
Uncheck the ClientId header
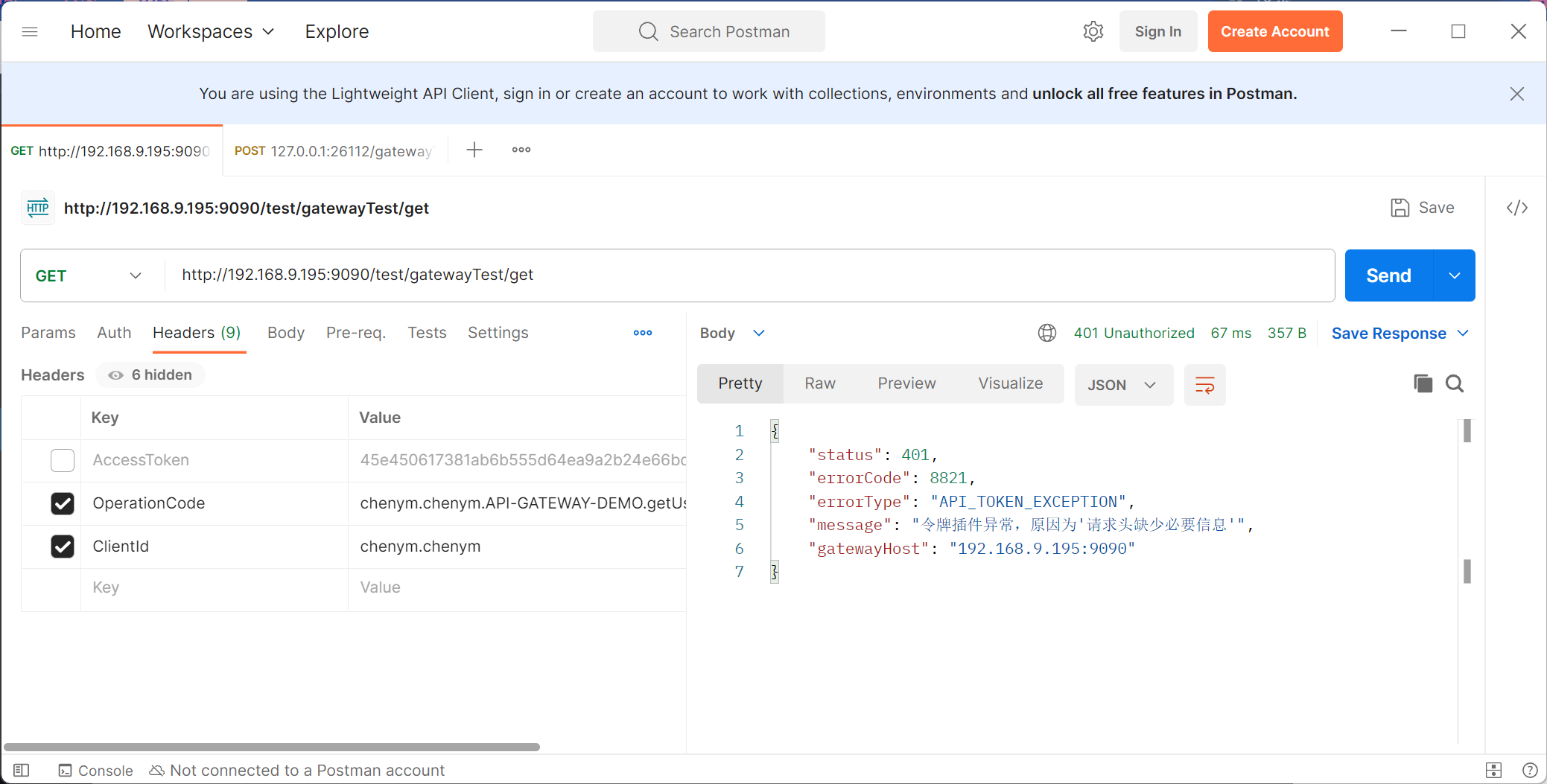point(63,546)
